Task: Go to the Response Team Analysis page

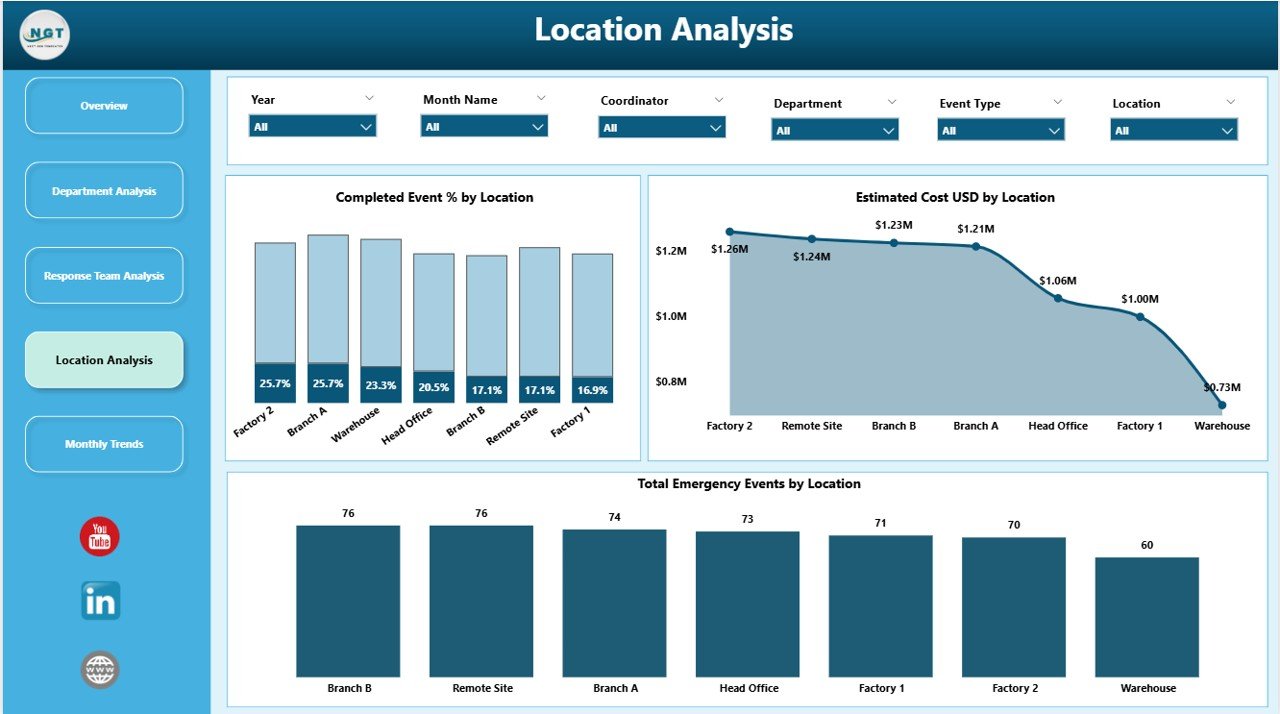Action: 104,275
